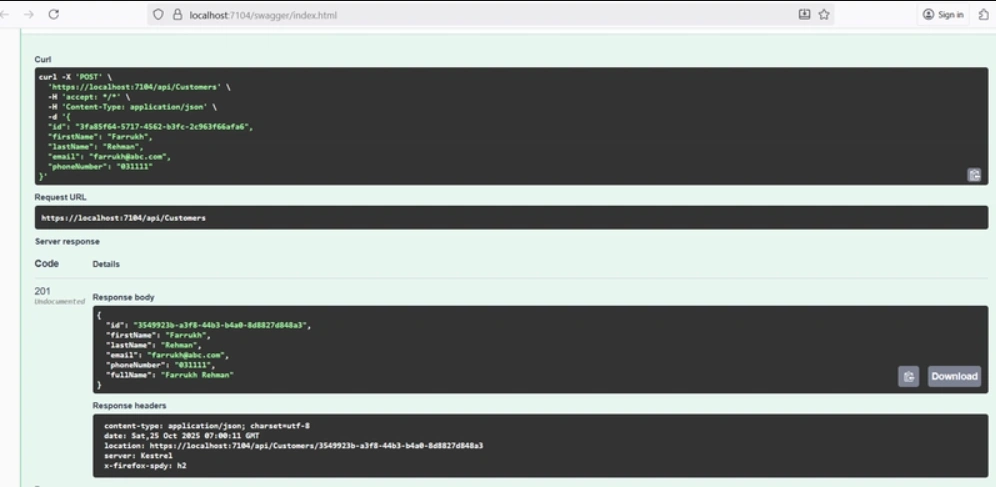Click the content-type response header
This screenshot has width=996, height=487.
coord(207,425)
